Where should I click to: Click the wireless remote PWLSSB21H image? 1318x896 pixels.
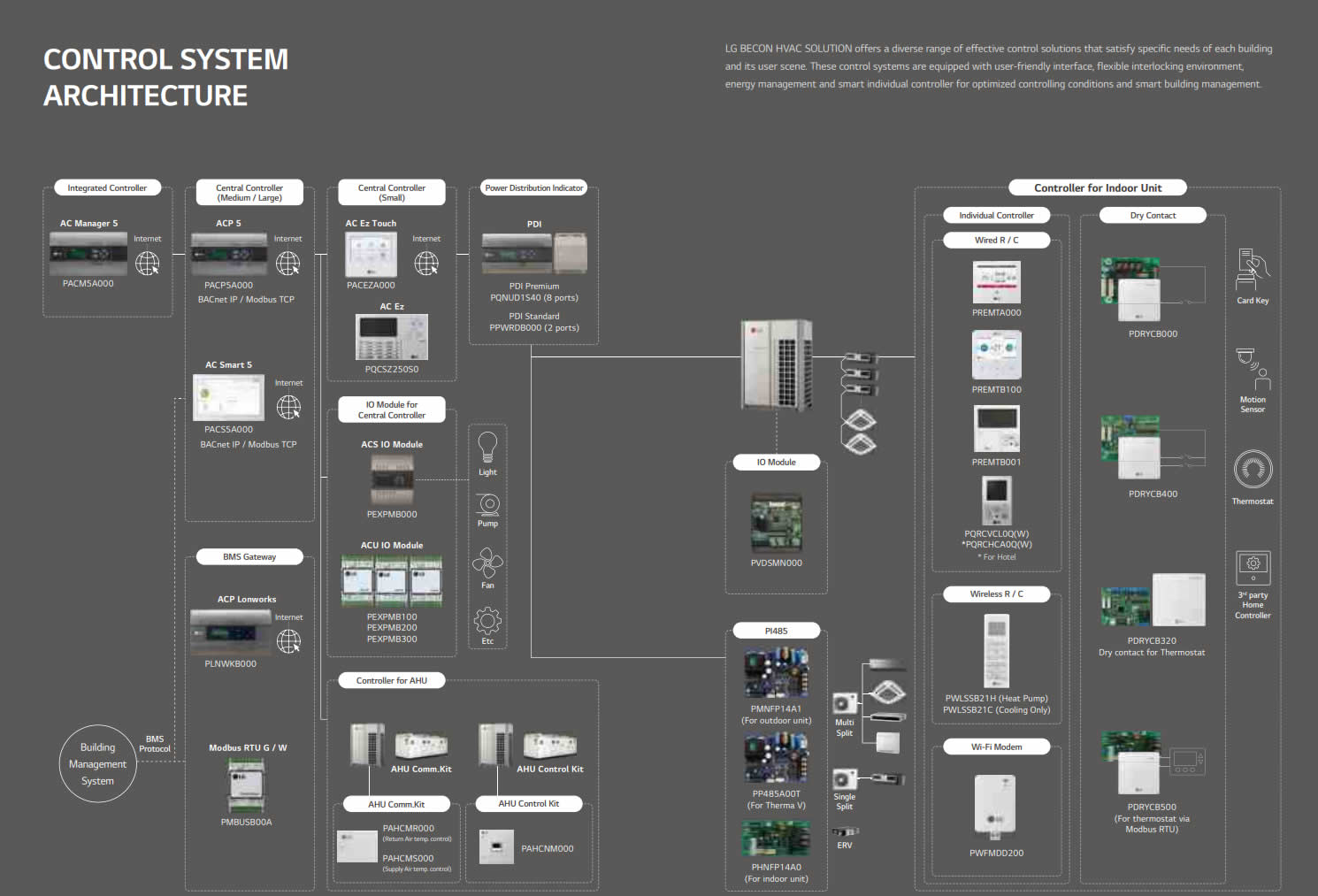click(996, 652)
